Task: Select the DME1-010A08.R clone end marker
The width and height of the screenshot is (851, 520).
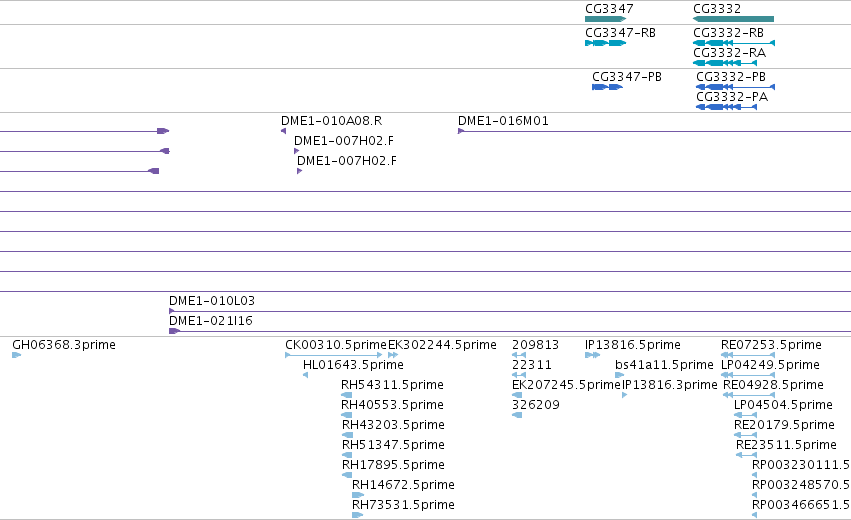Action: point(283,131)
